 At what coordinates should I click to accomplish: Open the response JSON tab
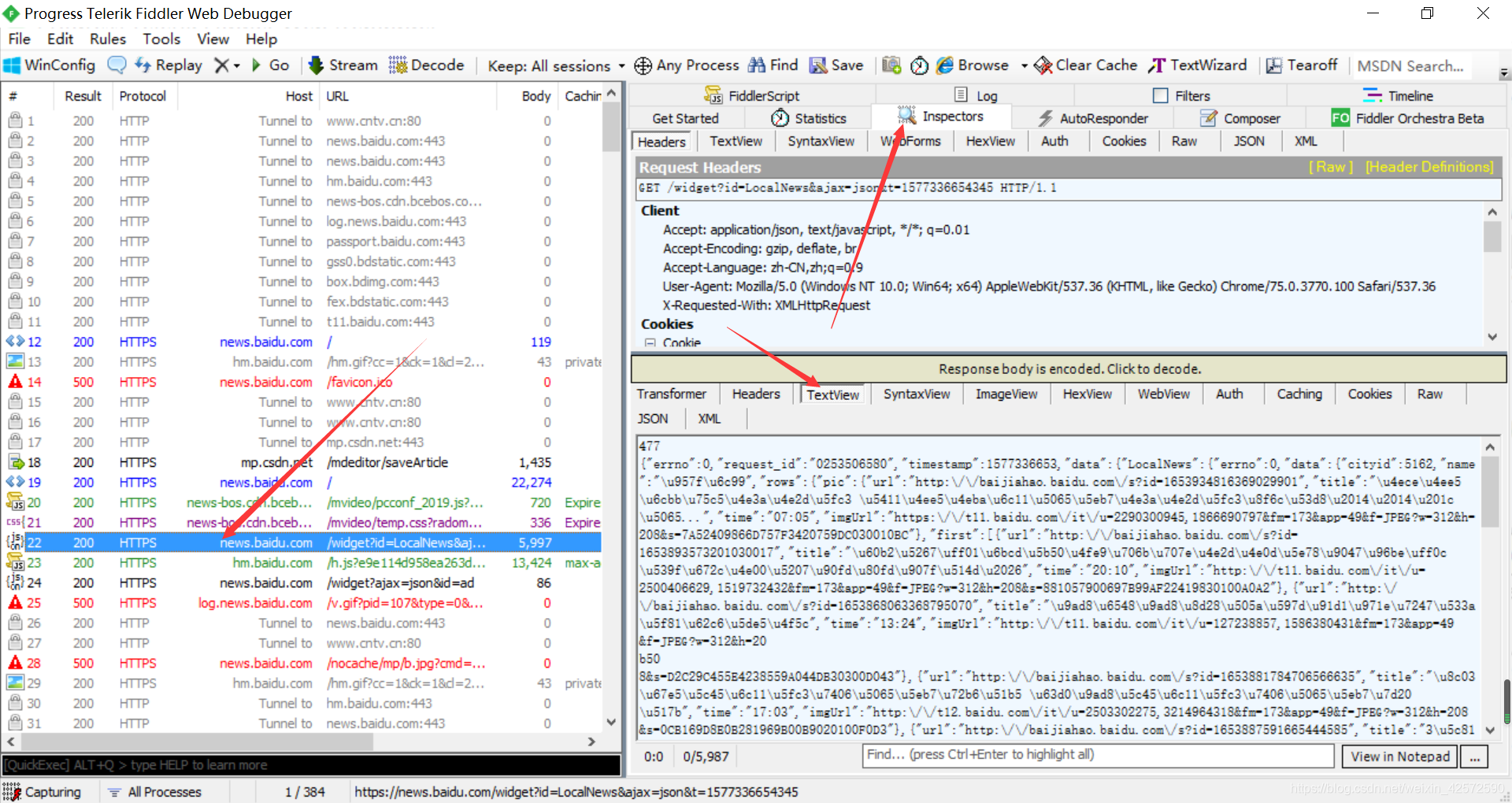pyautogui.click(x=653, y=419)
